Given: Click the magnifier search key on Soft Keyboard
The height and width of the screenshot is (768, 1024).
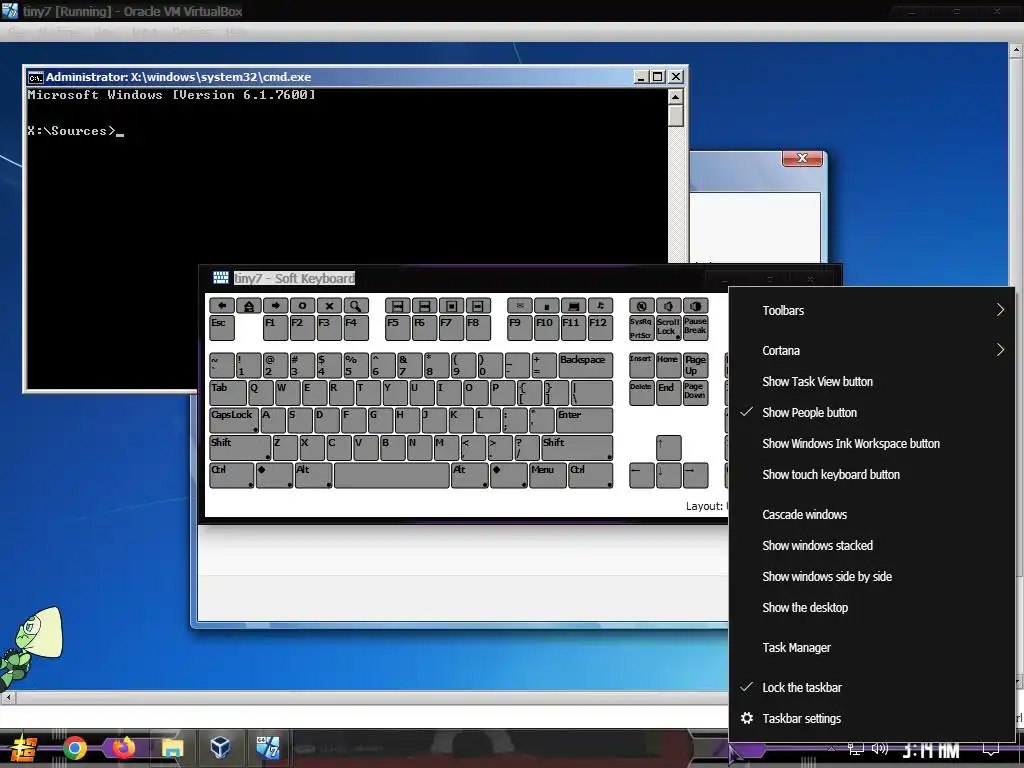Looking at the screenshot, I should [x=356, y=305].
